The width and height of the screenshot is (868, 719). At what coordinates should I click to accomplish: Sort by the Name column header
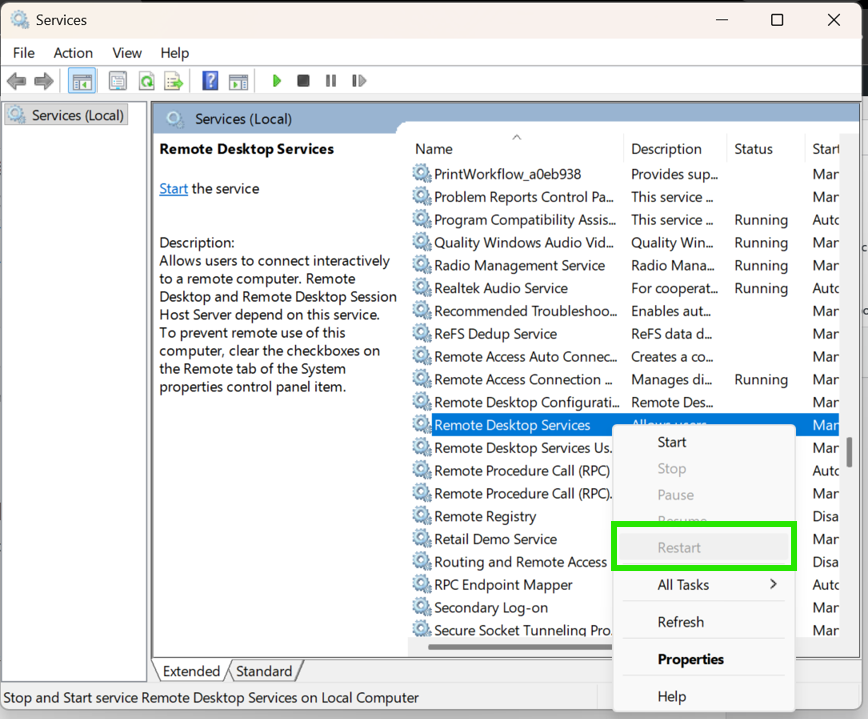tap(516, 149)
